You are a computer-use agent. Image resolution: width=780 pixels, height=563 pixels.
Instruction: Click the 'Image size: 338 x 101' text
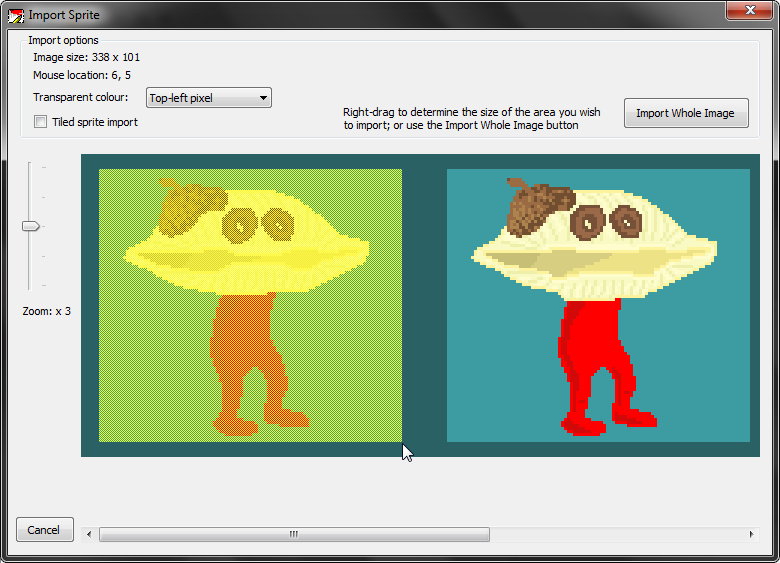[x=87, y=57]
